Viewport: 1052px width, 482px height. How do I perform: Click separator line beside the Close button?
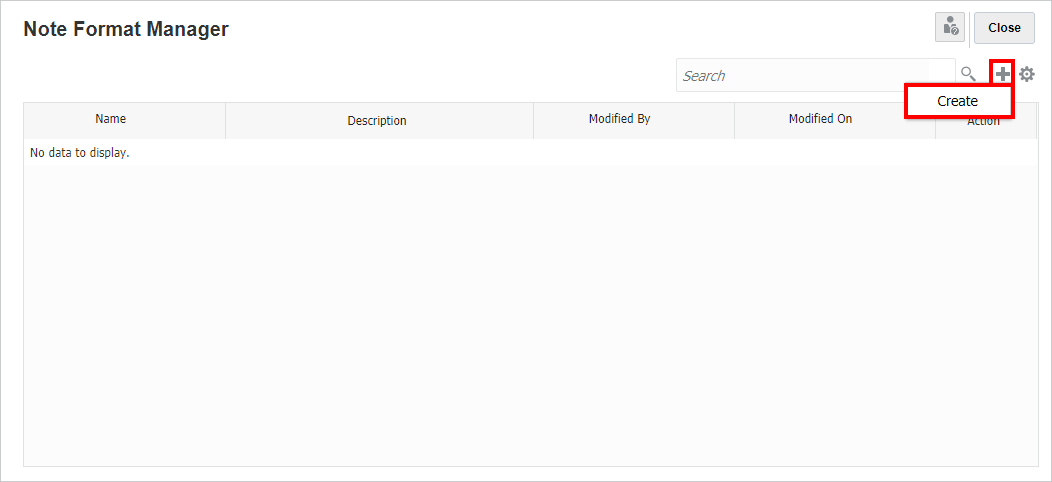point(970,28)
